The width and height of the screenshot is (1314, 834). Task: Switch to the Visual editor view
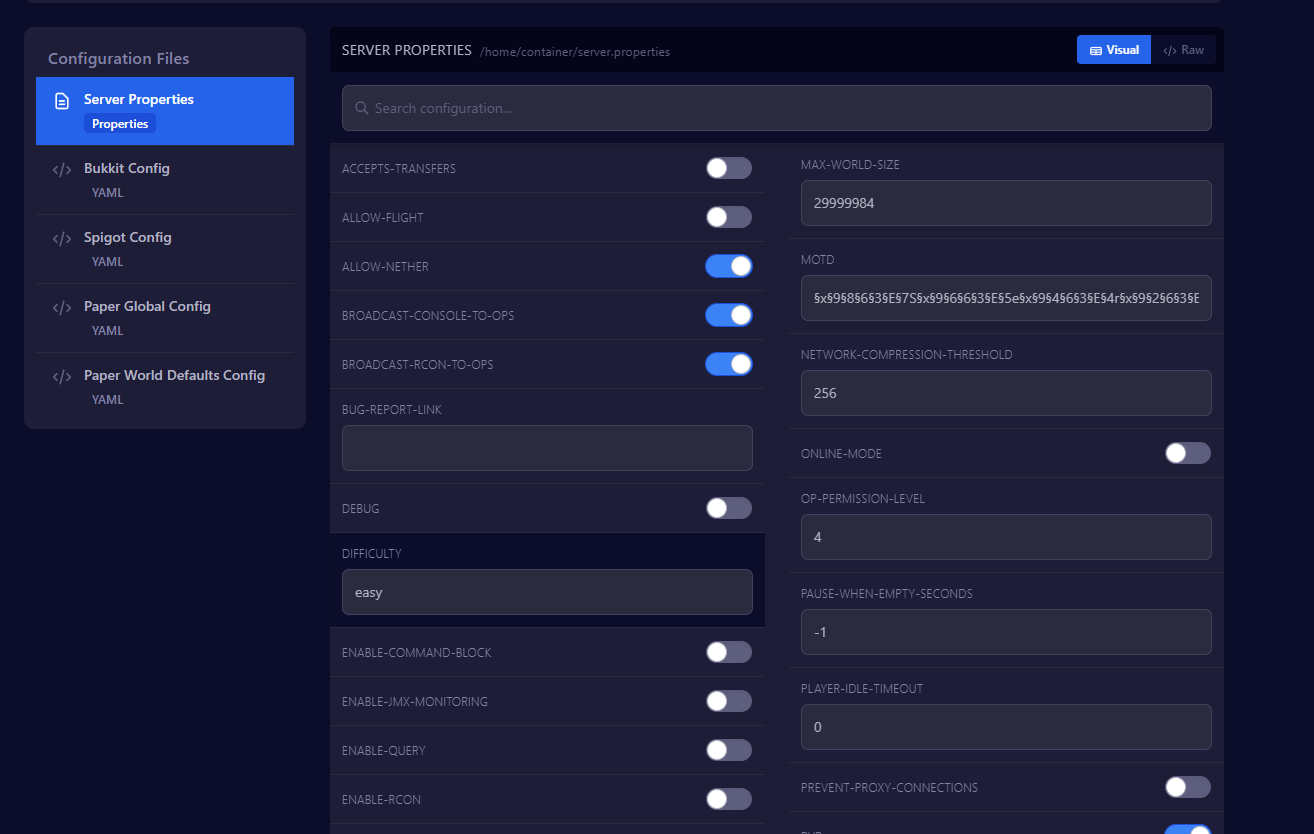coord(1114,50)
